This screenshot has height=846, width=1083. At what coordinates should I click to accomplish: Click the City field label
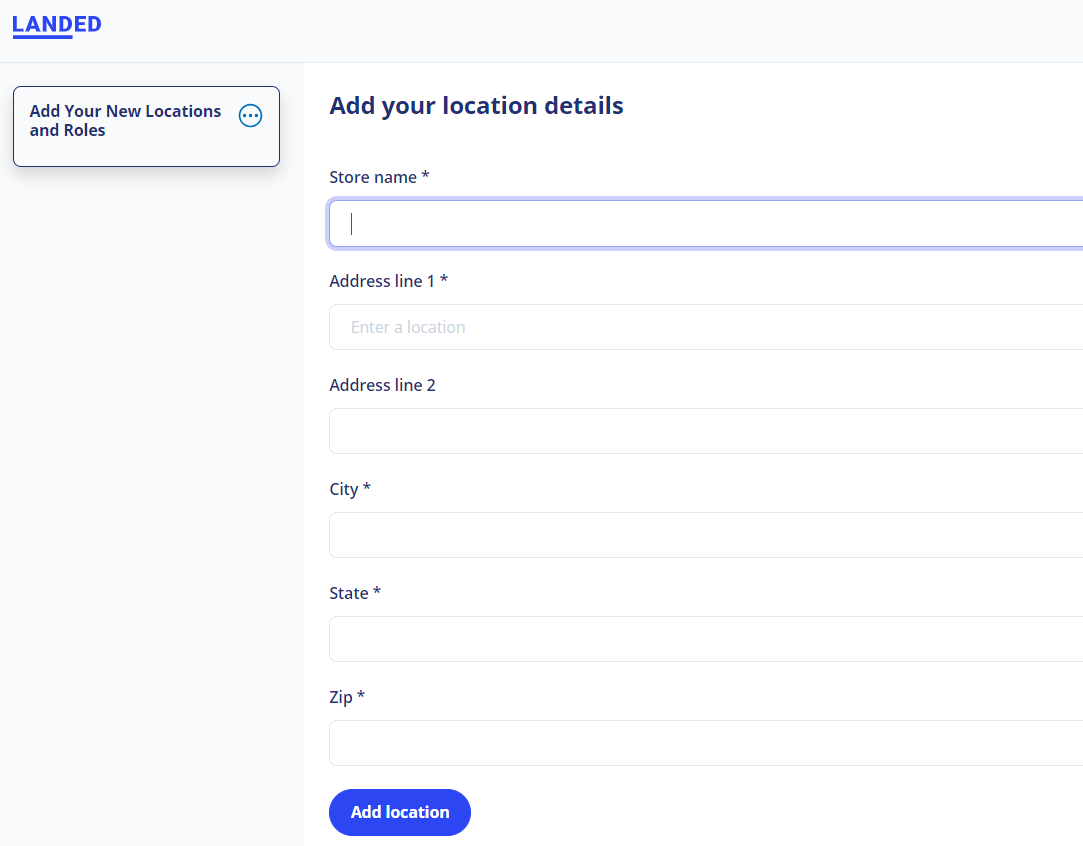(x=349, y=488)
